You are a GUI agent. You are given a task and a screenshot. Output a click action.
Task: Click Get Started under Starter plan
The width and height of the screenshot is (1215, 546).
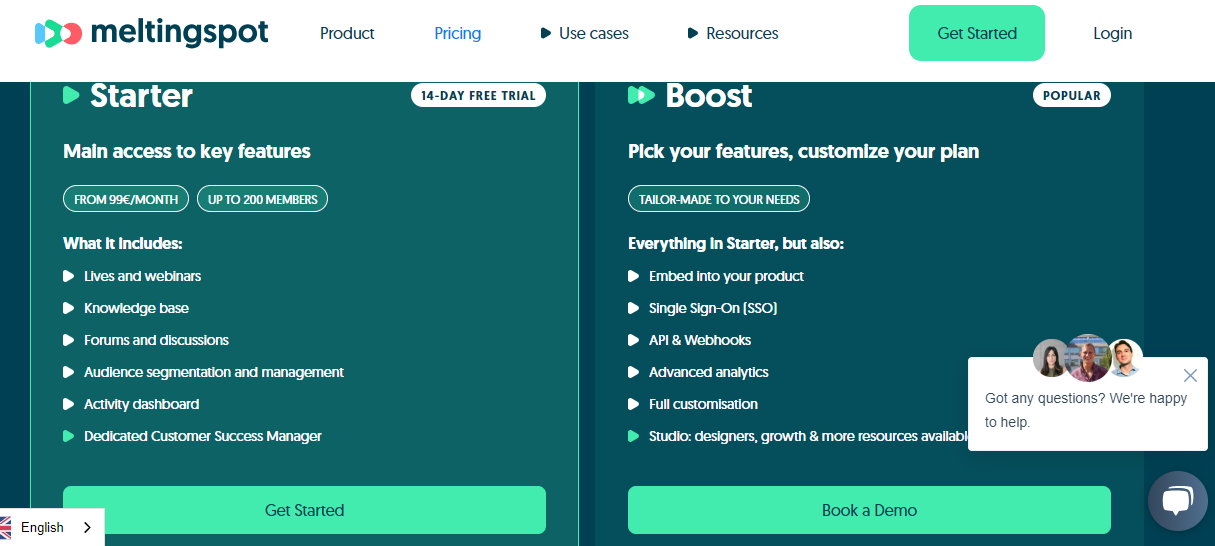304,510
